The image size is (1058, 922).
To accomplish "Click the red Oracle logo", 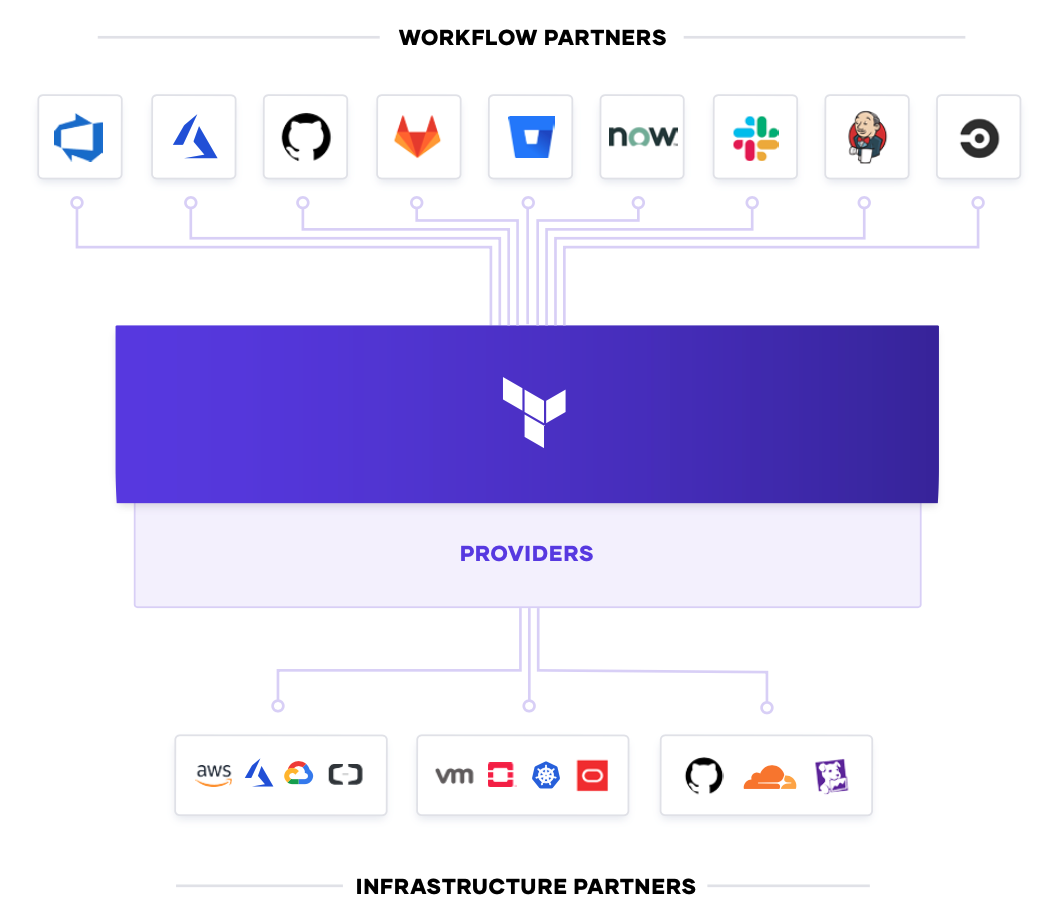I will [x=592, y=776].
